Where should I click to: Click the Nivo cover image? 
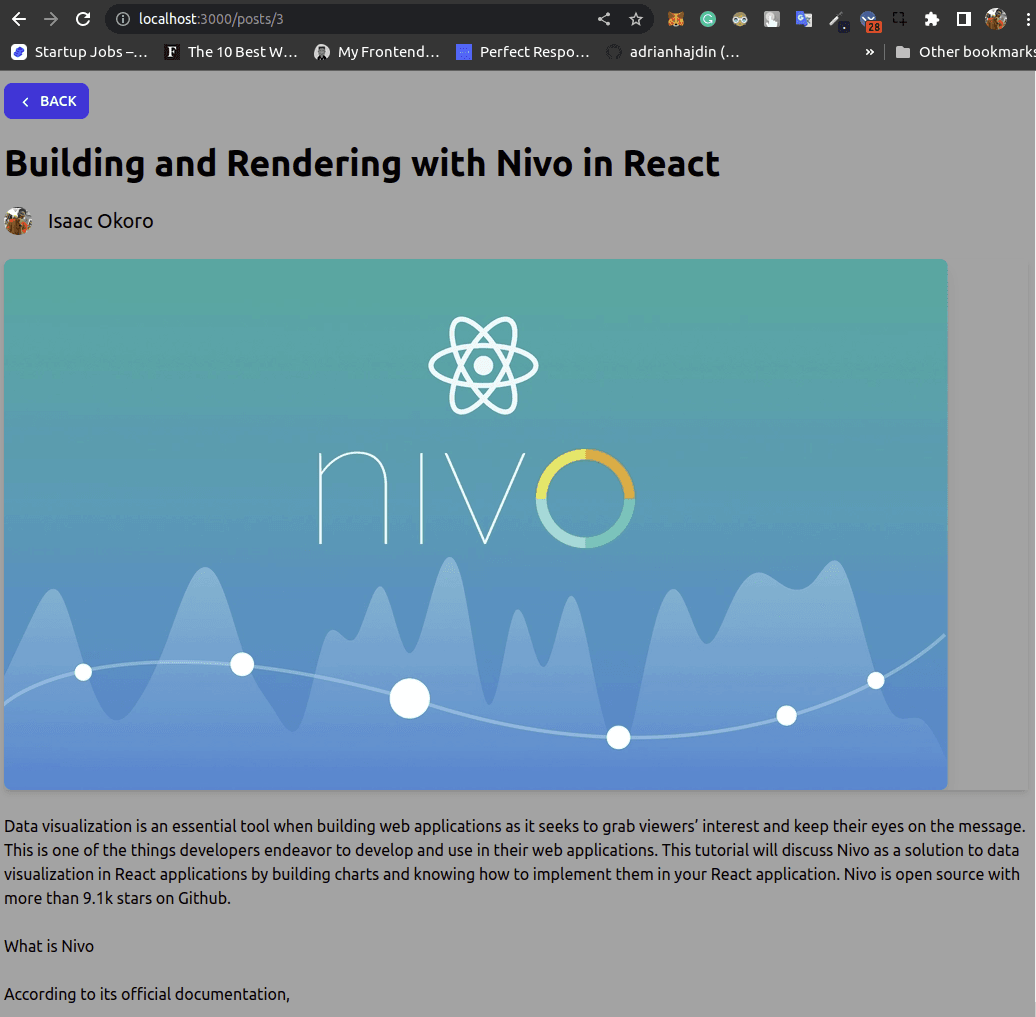click(x=475, y=524)
